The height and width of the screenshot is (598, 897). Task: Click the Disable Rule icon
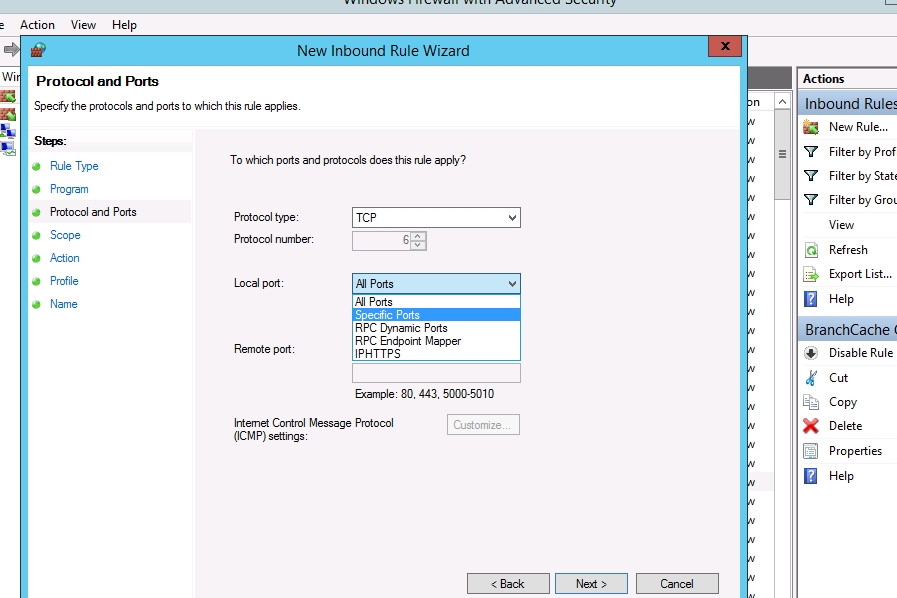click(811, 353)
